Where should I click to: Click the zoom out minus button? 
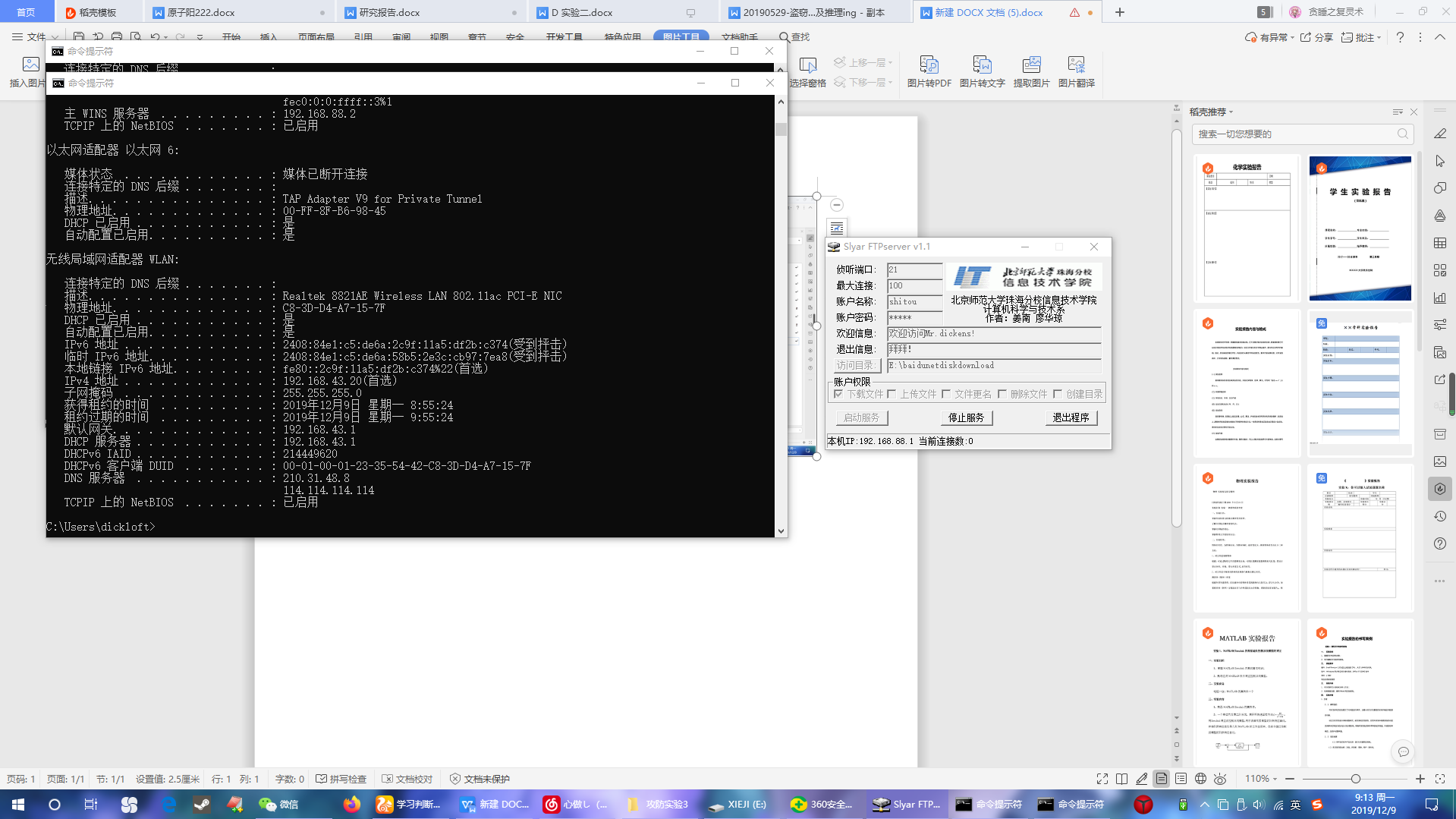[1290, 779]
